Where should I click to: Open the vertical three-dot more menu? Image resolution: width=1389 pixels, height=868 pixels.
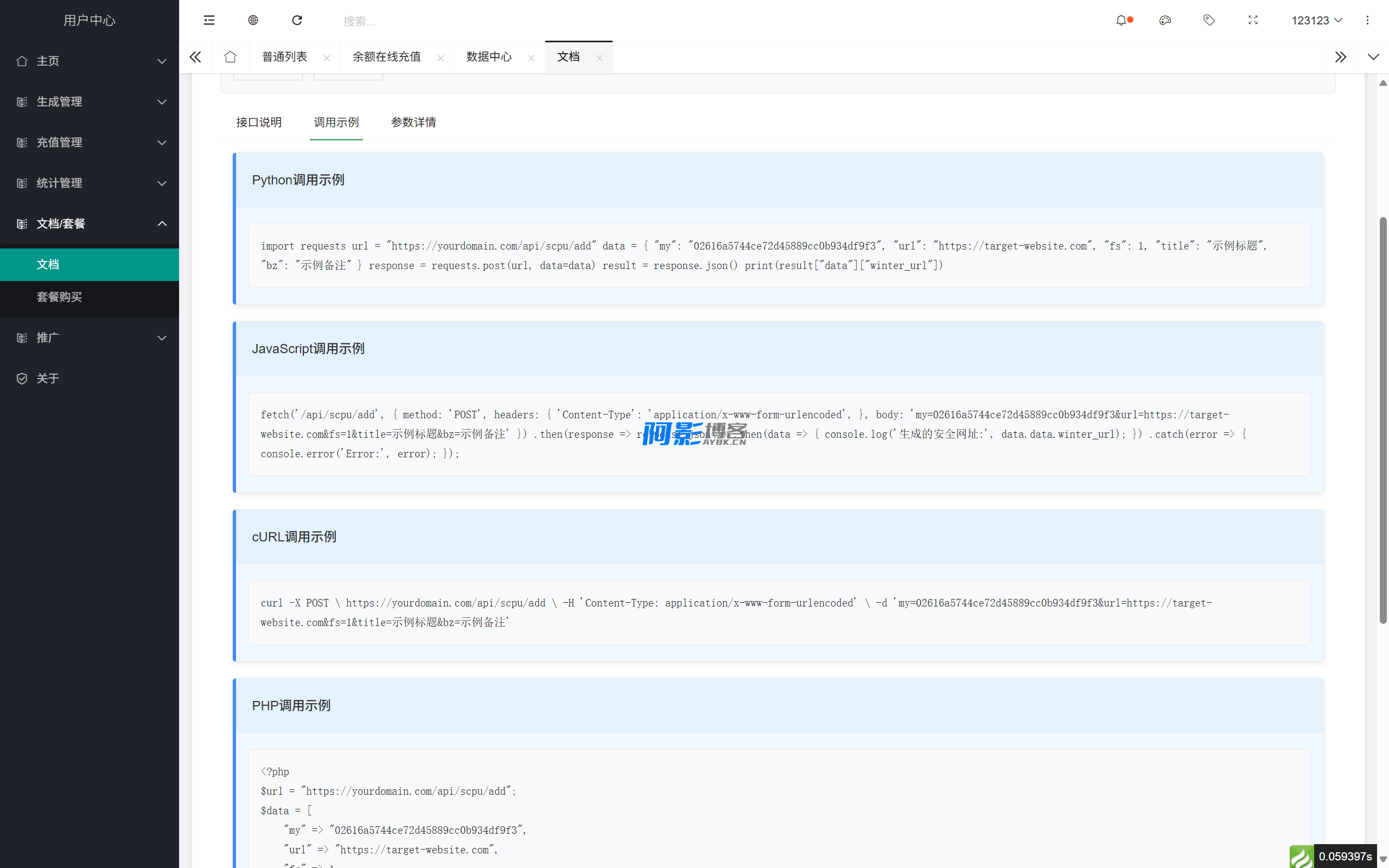pos(1367,20)
